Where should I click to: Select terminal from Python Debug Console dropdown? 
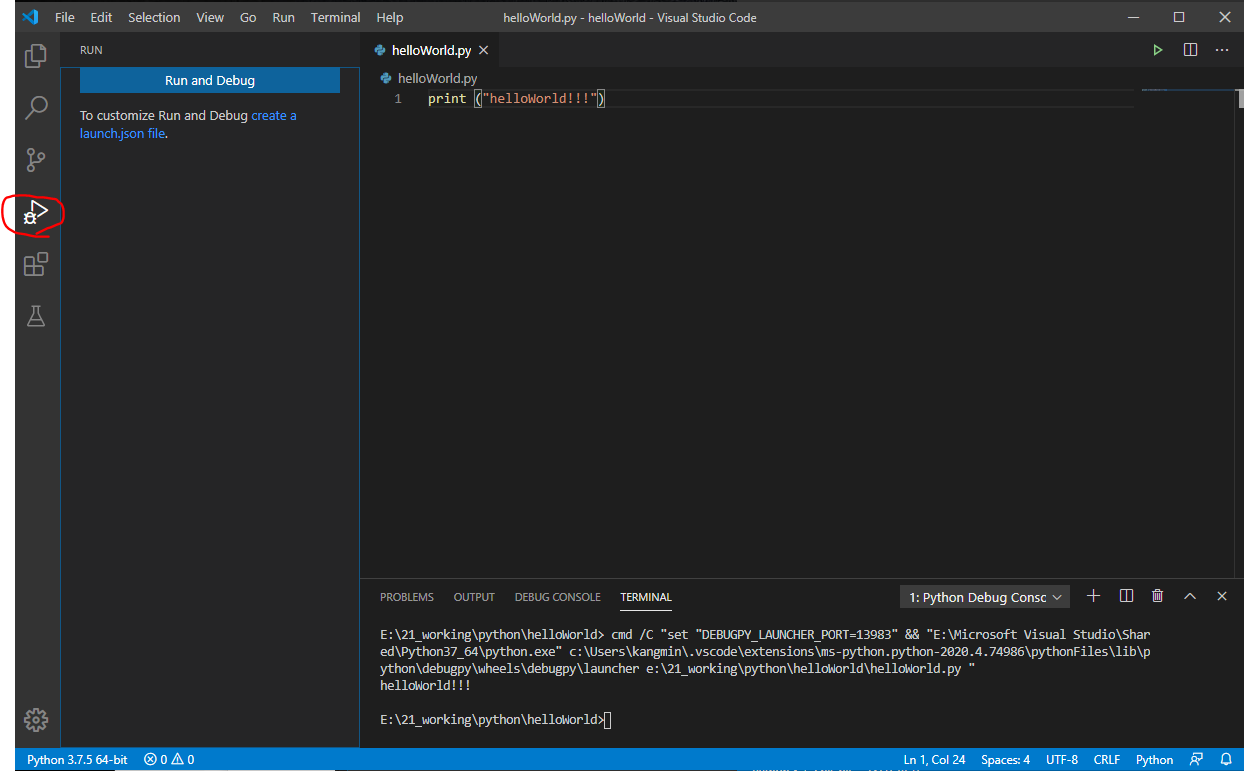tap(984, 597)
